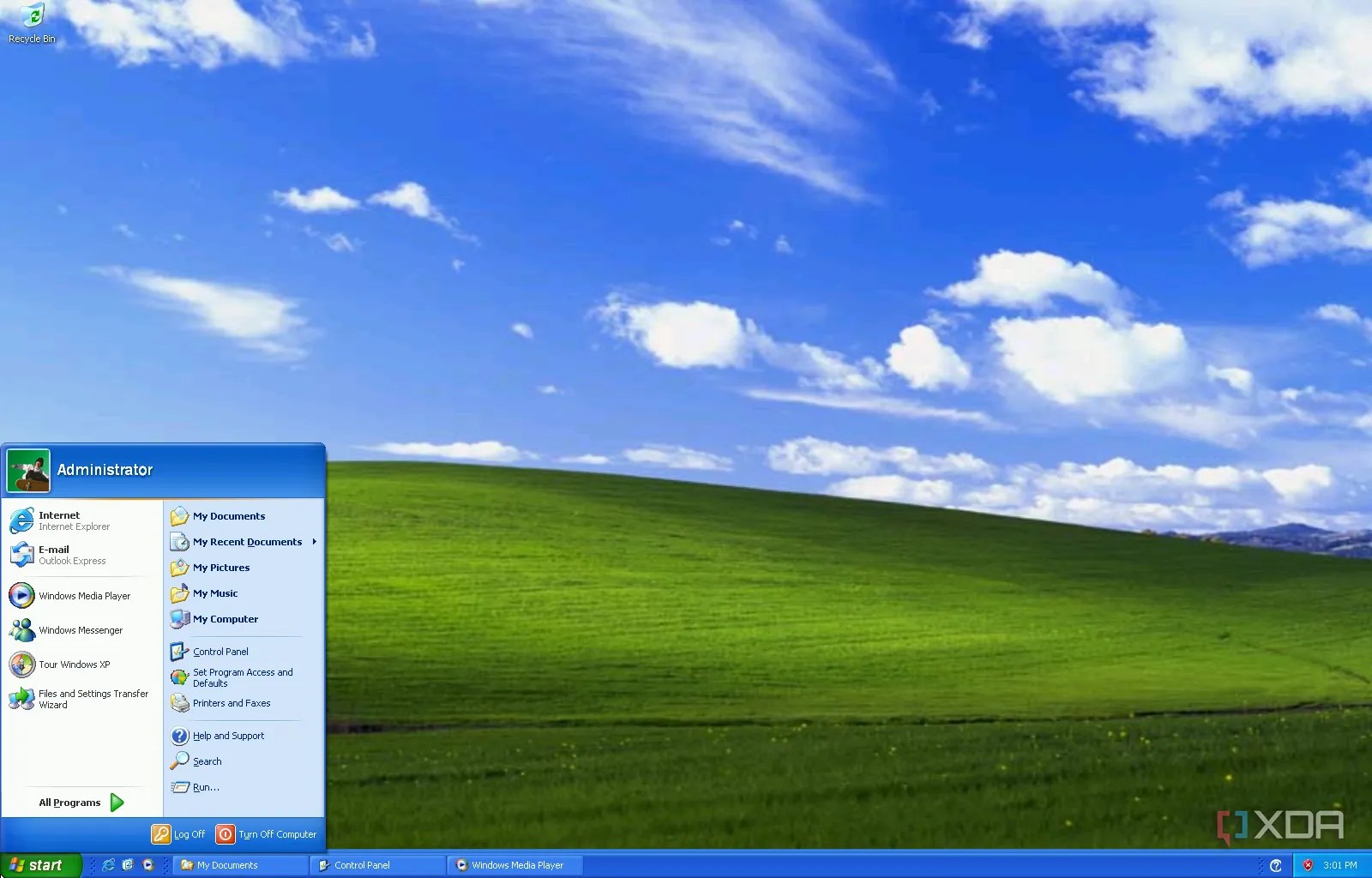The width and height of the screenshot is (1372, 878).
Task: Expand the My Recent Documents submenu
Action: click(x=247, y=541)
